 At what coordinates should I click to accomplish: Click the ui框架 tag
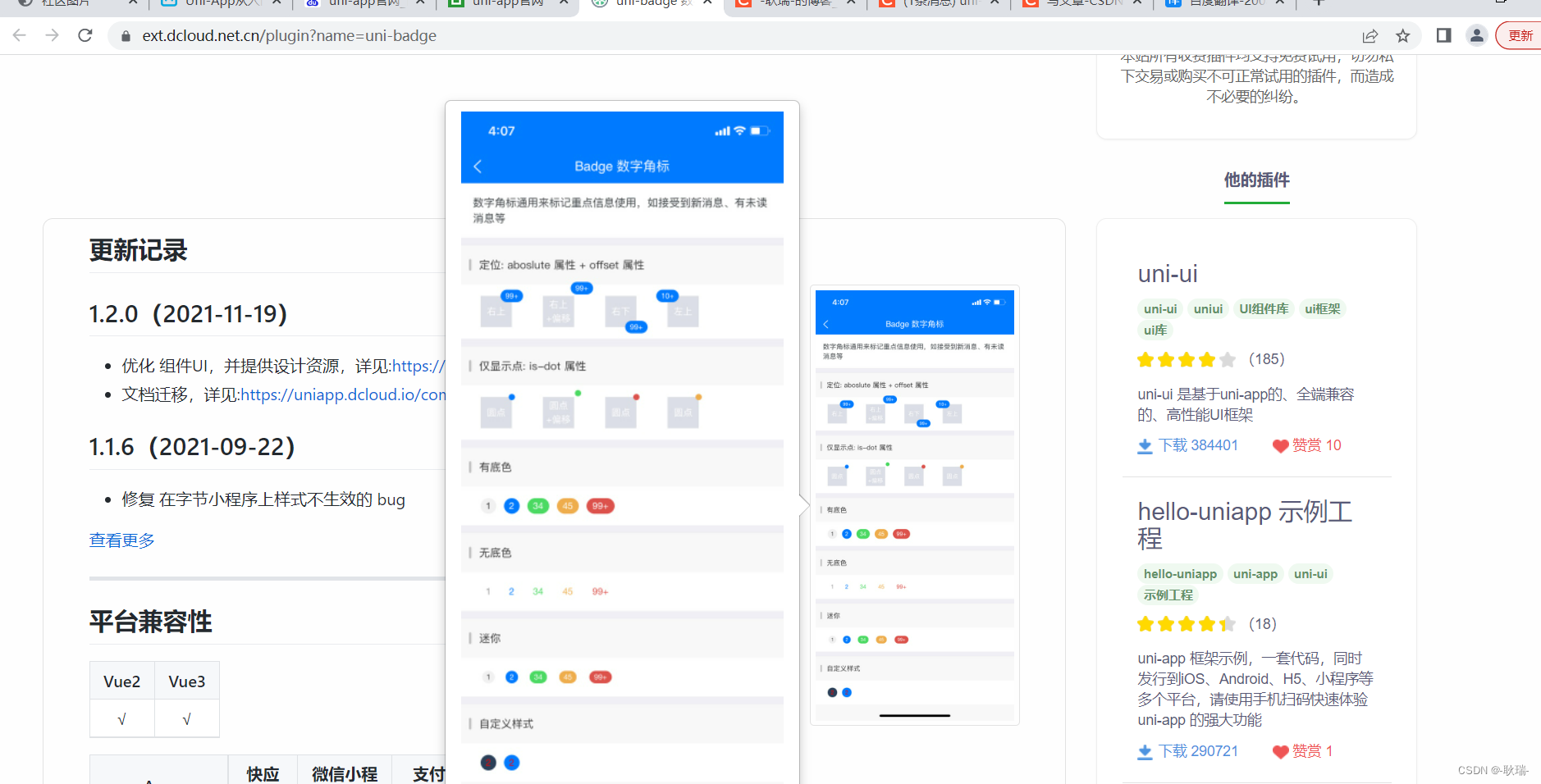coord(1322,309)
